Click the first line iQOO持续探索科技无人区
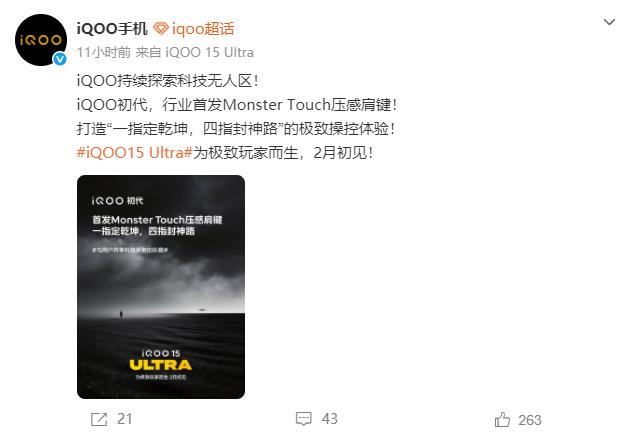The image size is (630, 436). point(168,81)
